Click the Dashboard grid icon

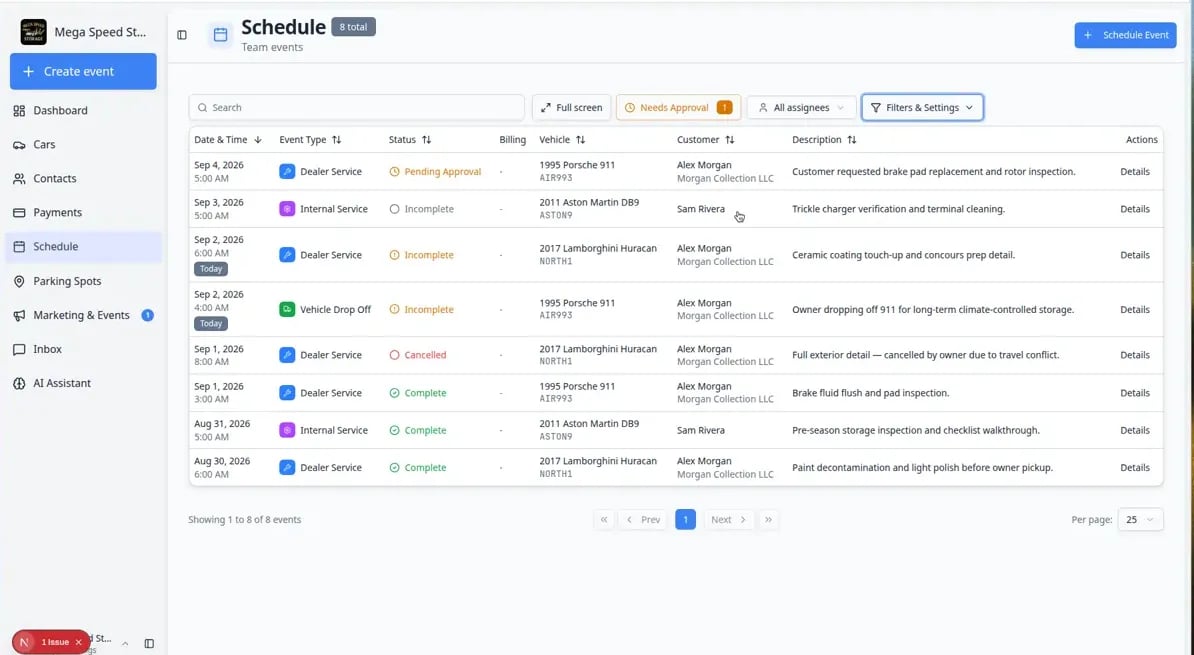tap(19, 110)
